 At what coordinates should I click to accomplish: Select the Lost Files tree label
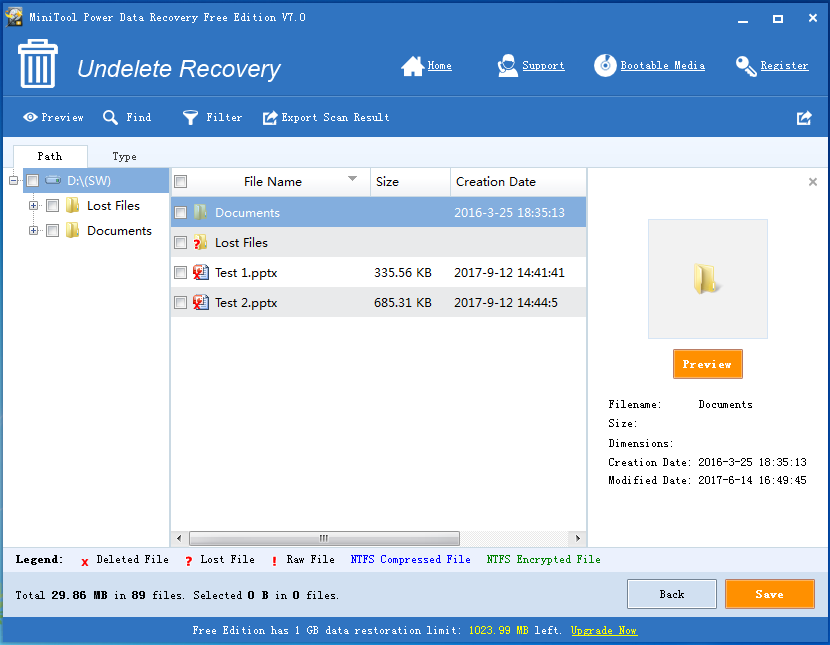coord(113,205)
